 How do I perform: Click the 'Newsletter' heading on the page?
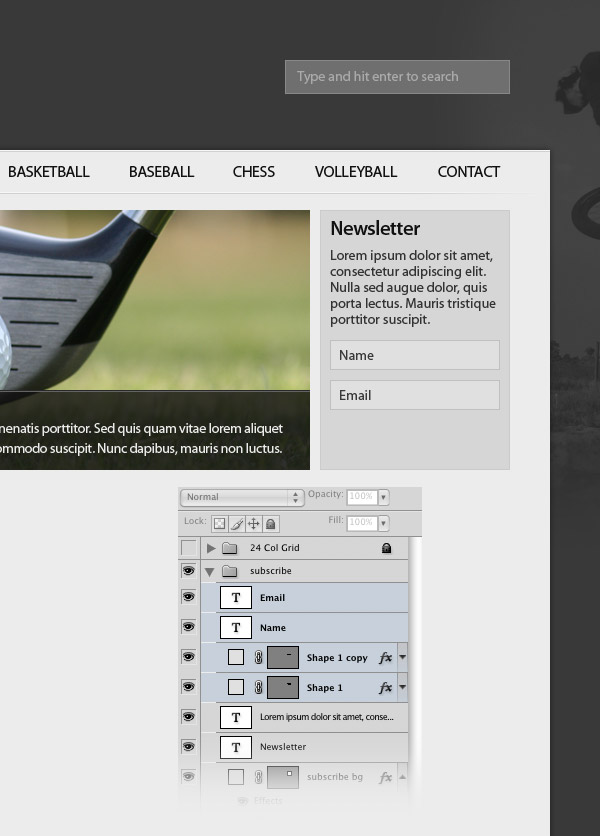[375, 228]
